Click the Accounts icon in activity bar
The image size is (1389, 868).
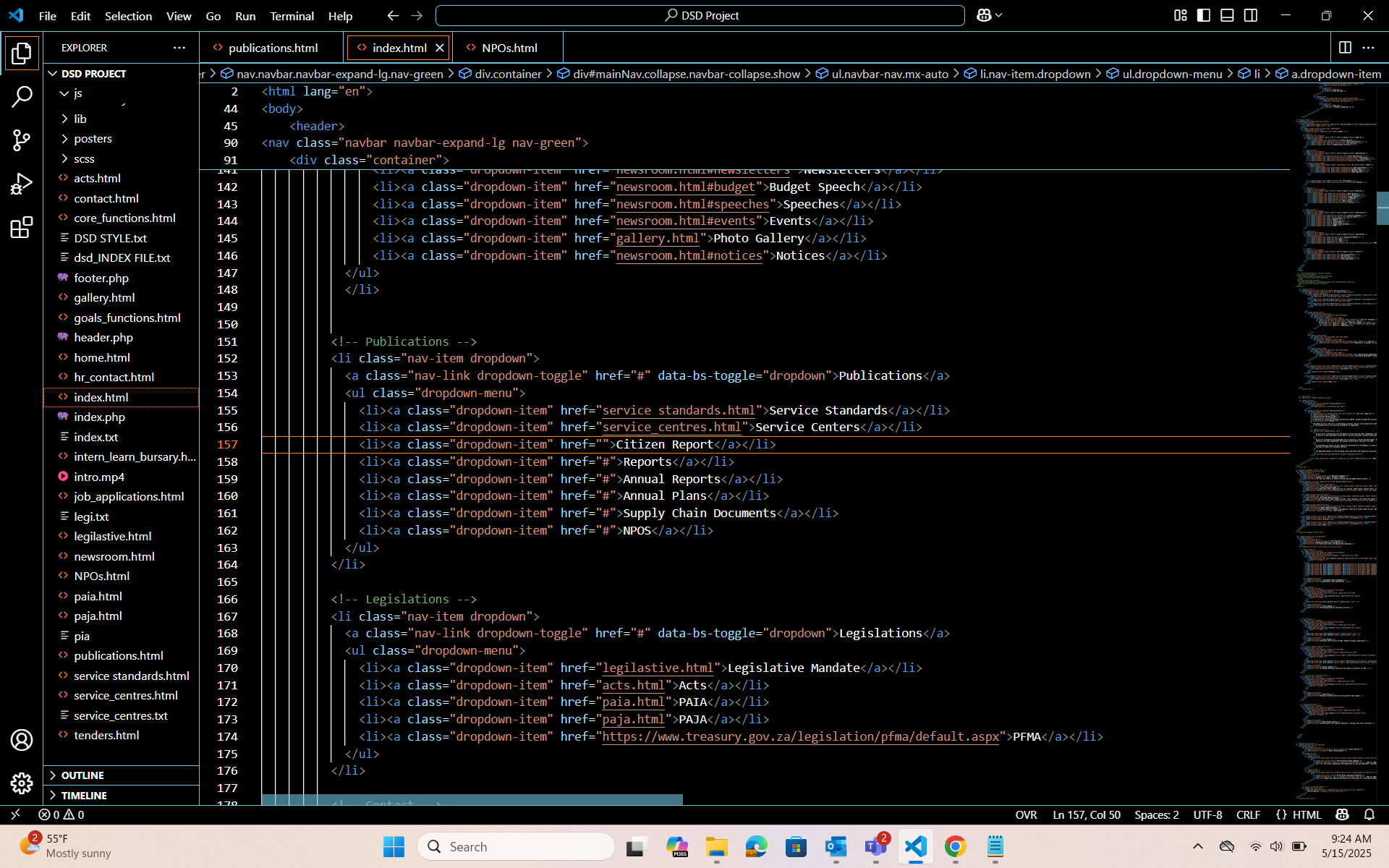point(22,740)
